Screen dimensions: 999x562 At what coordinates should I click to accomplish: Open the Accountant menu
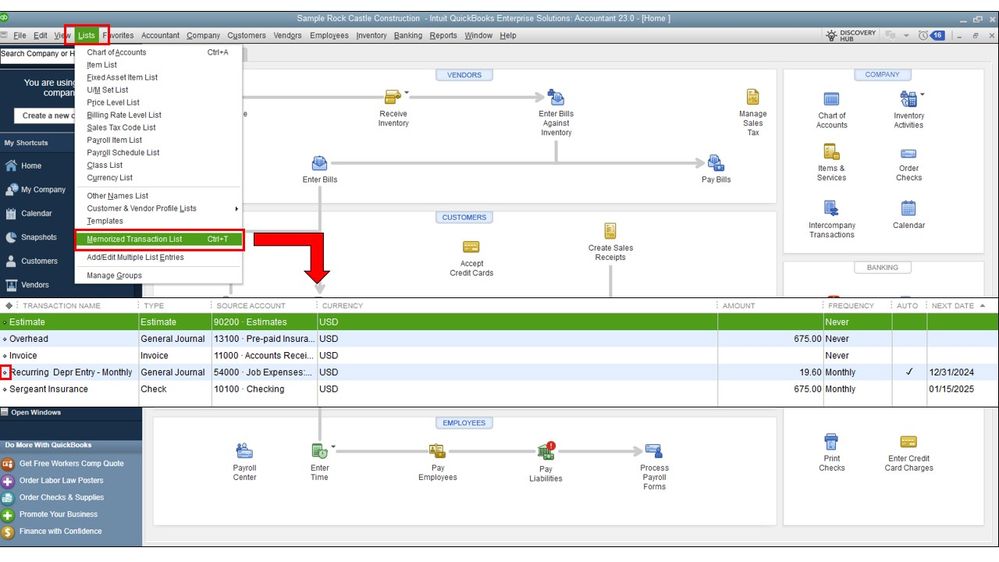[160, 36]
